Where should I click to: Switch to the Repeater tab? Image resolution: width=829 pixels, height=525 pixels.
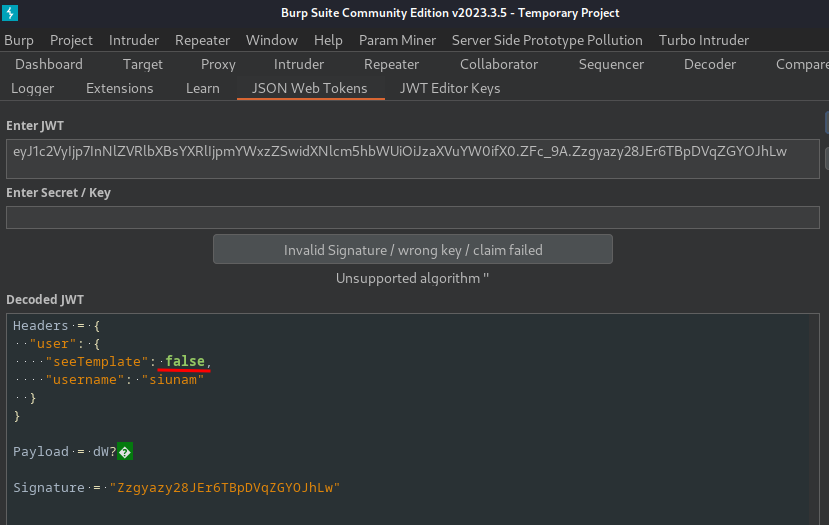click(391, 65)
